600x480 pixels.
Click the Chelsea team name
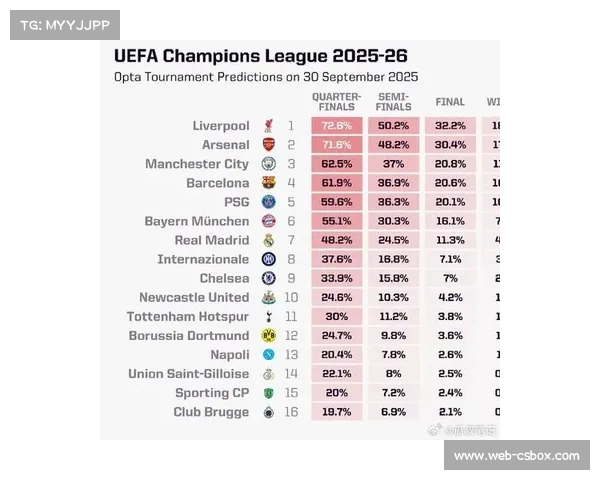(x=224, y=278)
